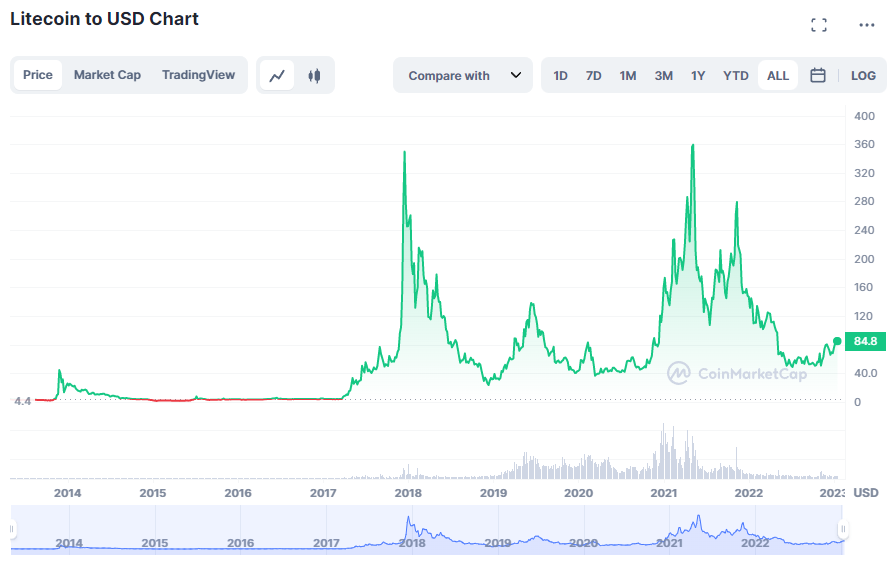
Task: Select the ALL time range
Action: (x=777, y=75)
